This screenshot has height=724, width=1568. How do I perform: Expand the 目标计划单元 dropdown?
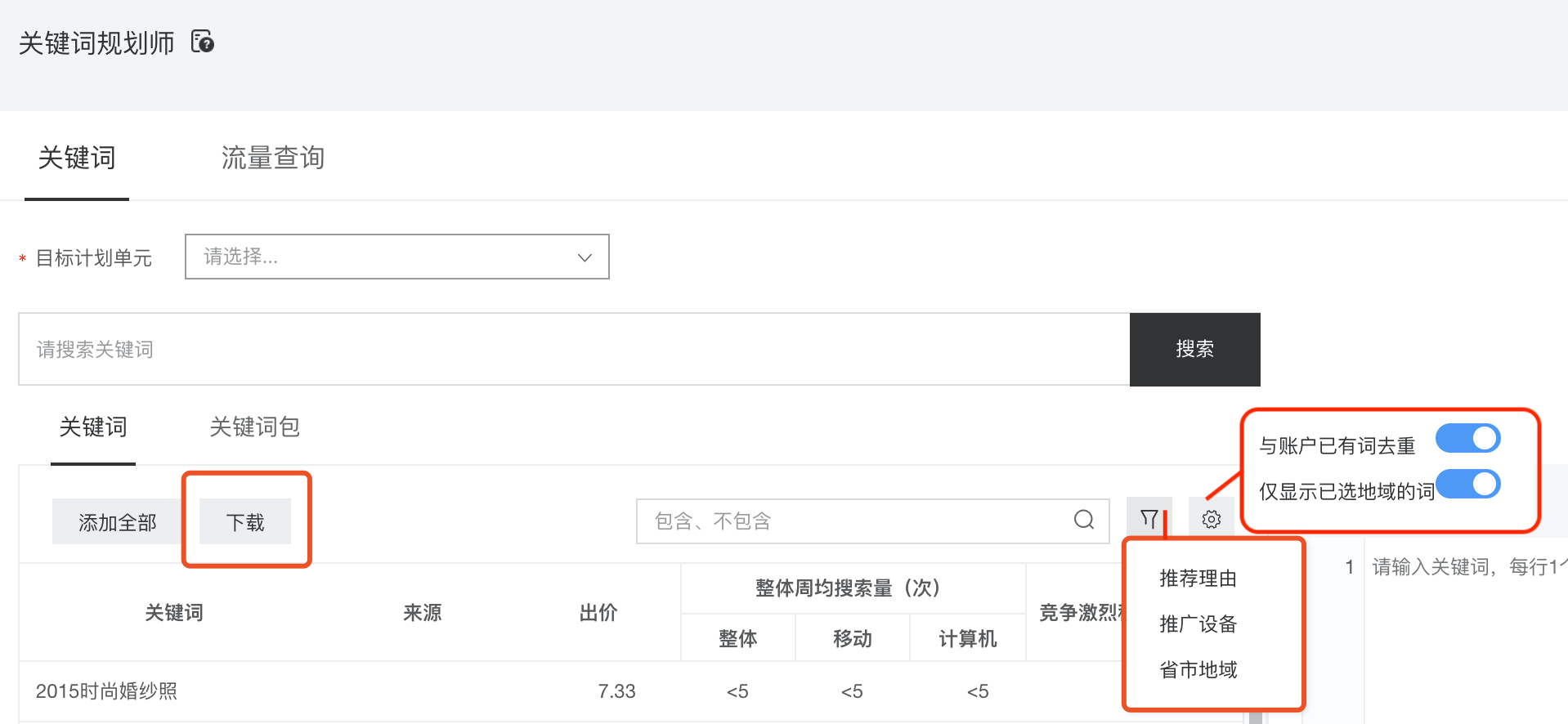[396, 257]
